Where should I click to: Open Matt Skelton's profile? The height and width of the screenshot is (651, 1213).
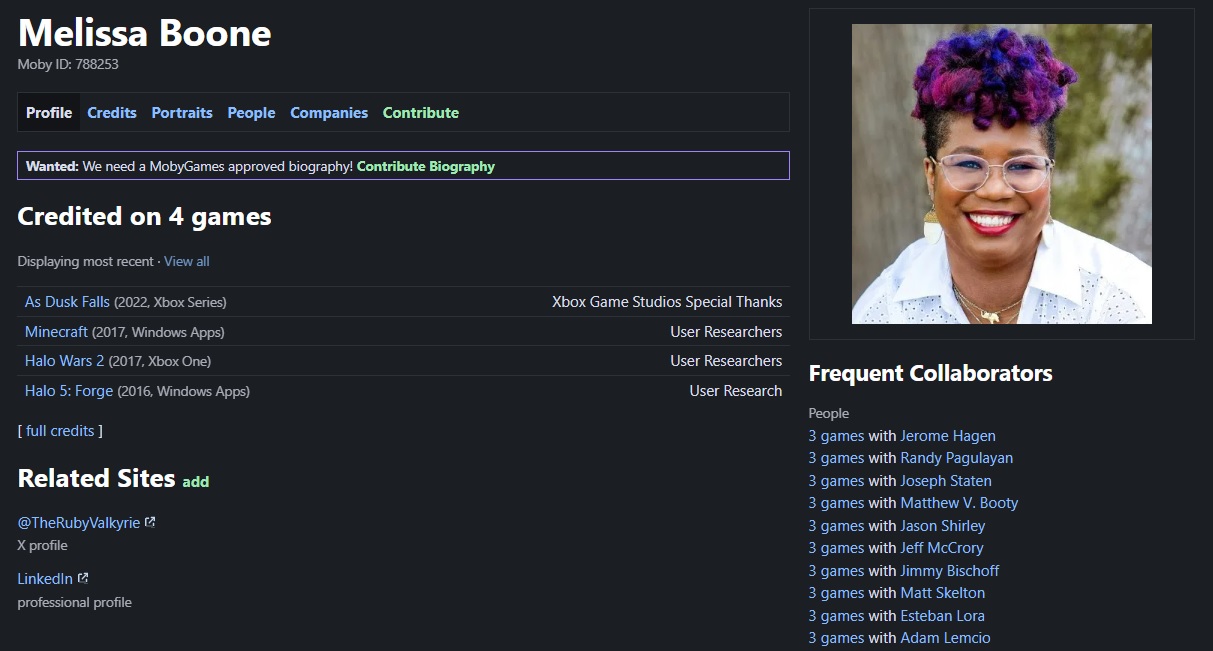coord(943,593)
